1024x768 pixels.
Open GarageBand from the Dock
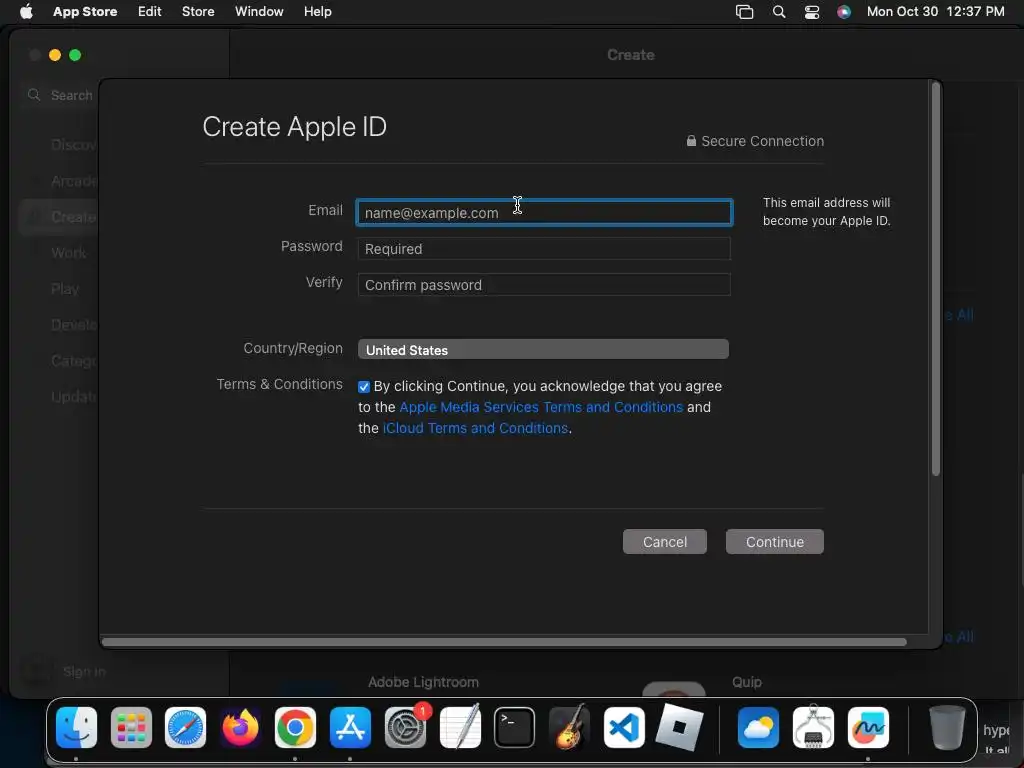click(569, 727)
